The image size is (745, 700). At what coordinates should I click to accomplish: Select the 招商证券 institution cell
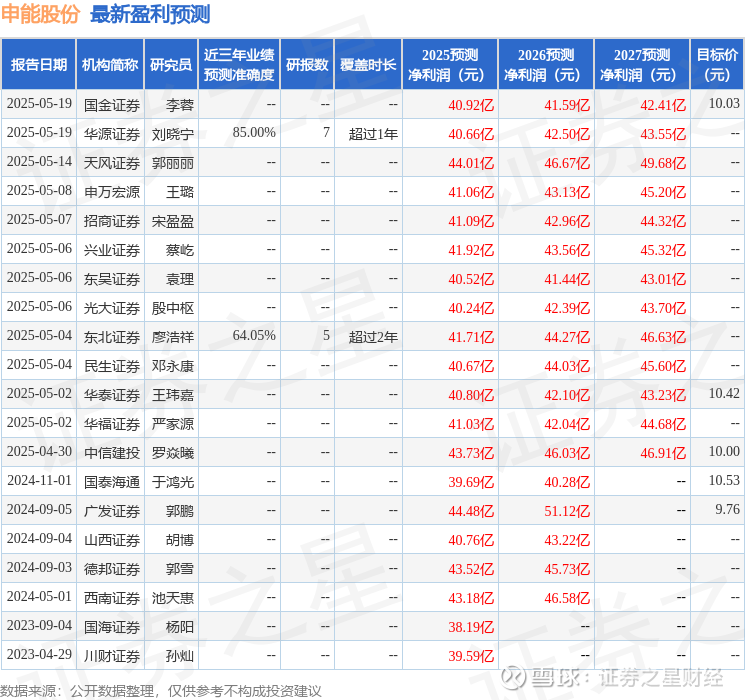click(112, 221)
